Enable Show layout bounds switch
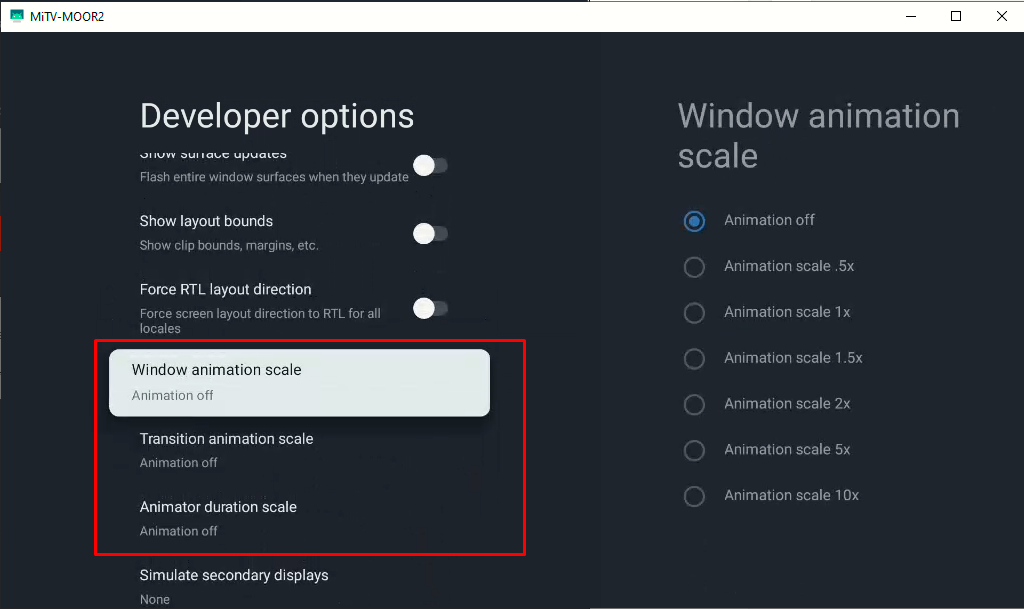Screen dimensions: 1024x609 [x=430, y=233]
